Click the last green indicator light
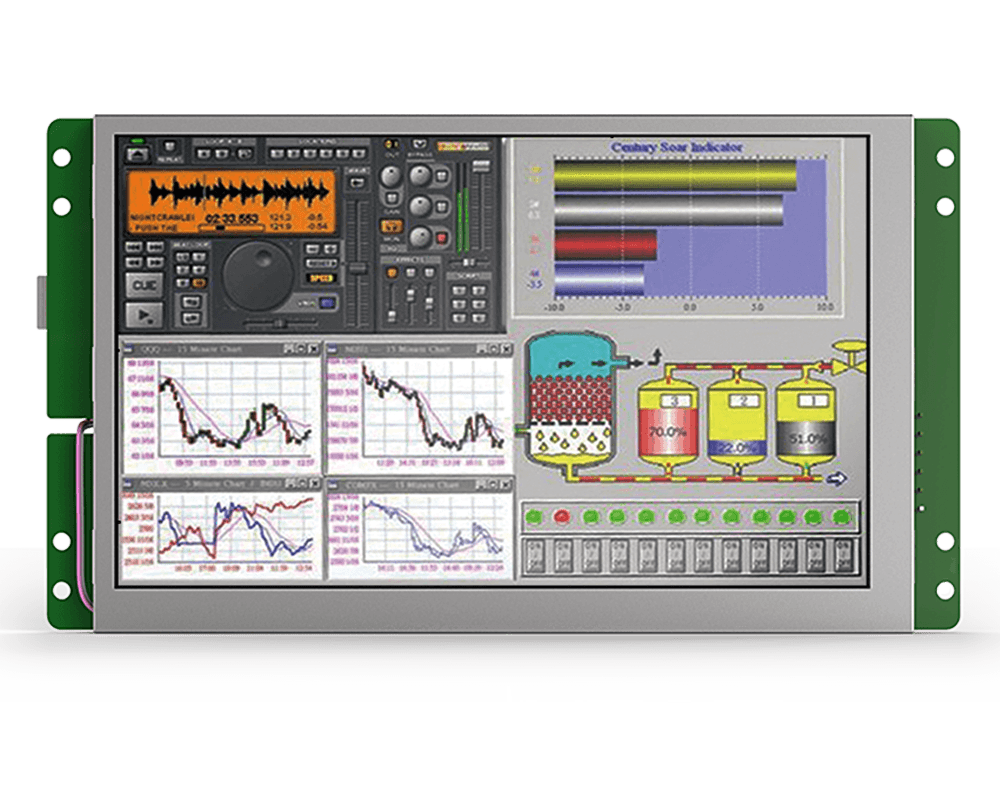This screenshot has width=1000, height=785. pos(842,517)
